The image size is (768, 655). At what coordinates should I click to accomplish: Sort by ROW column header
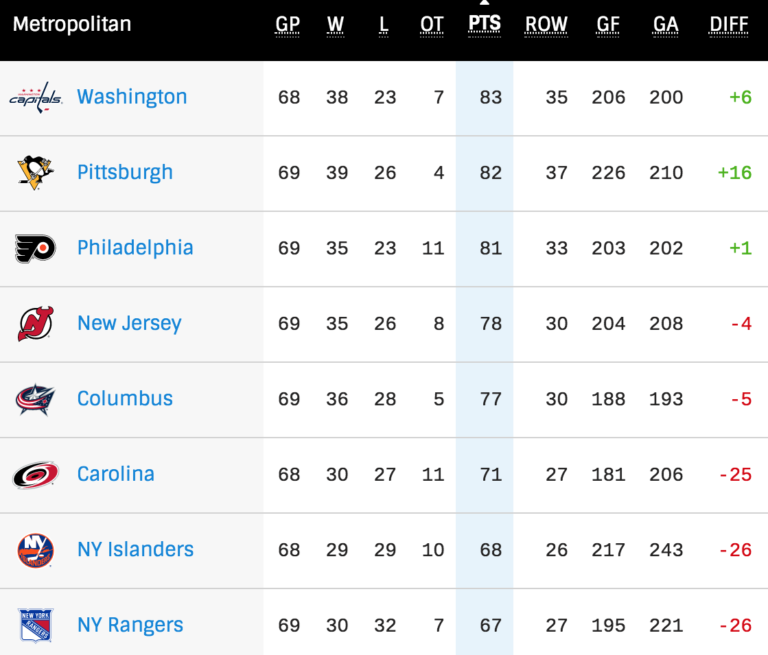tap(546, 24)
